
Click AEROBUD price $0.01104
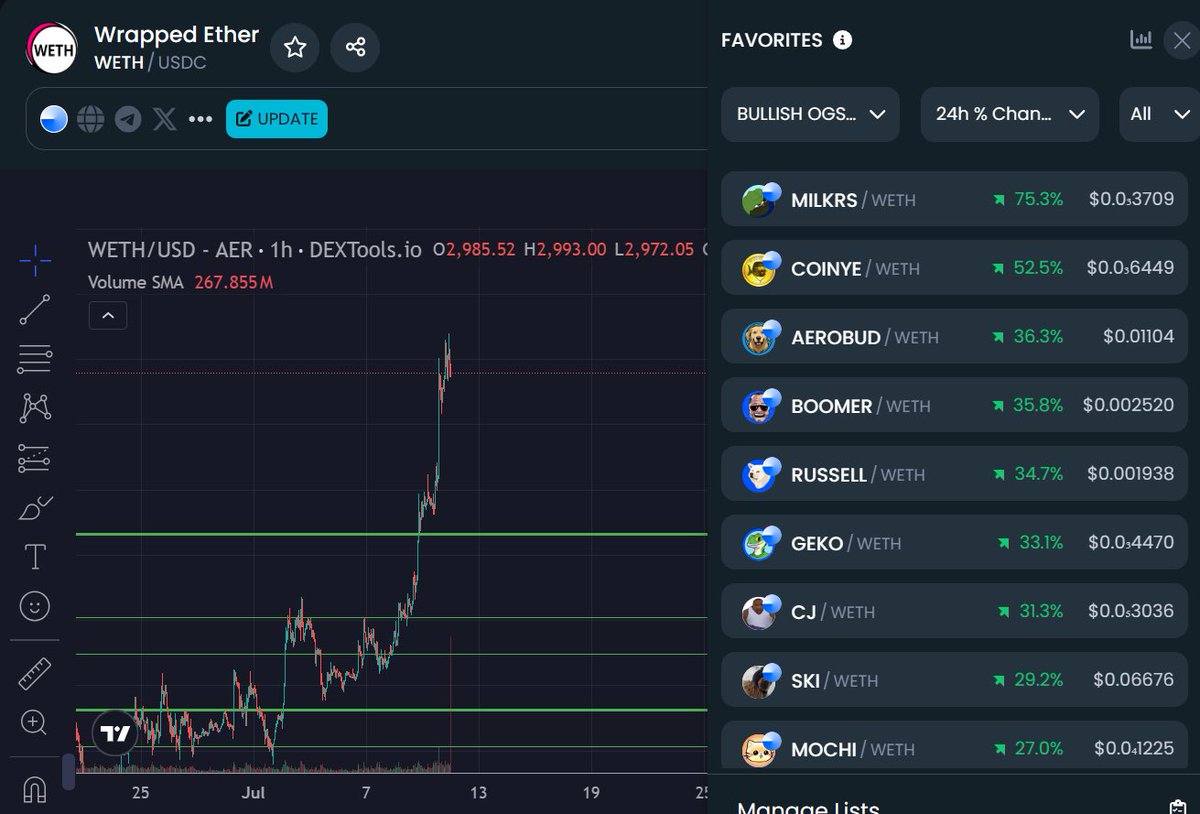1138,336
